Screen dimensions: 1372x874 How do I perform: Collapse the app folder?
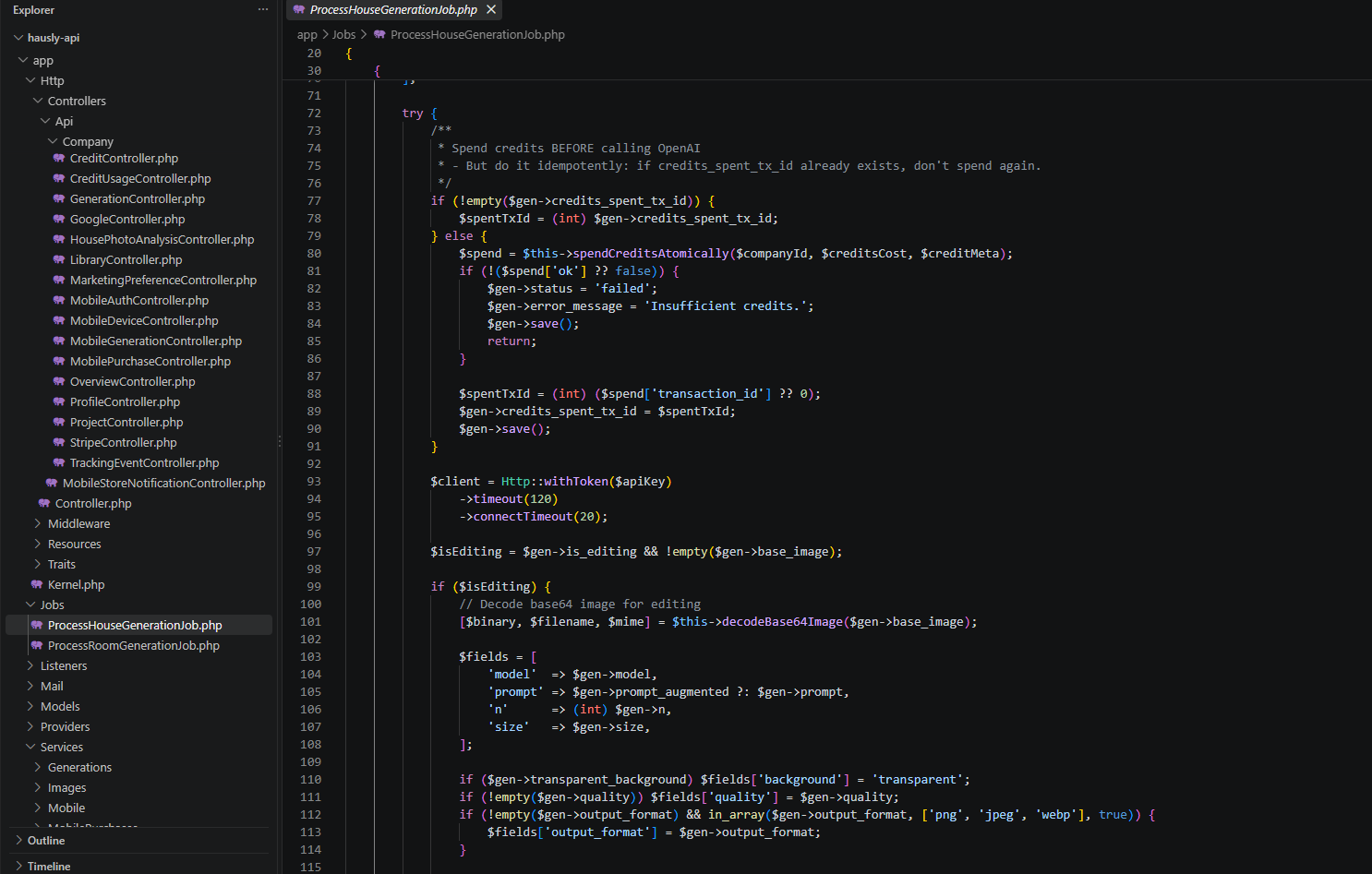24,61
